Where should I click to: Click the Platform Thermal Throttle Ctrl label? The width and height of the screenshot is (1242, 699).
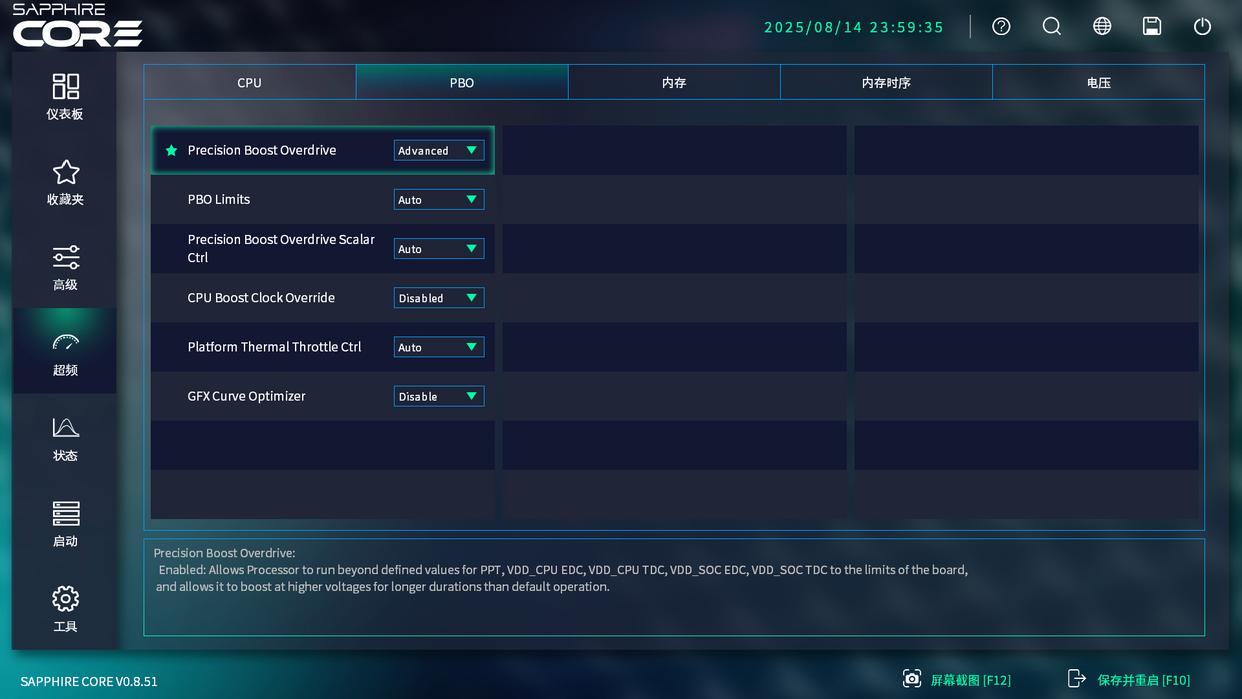tap(274, 347)
